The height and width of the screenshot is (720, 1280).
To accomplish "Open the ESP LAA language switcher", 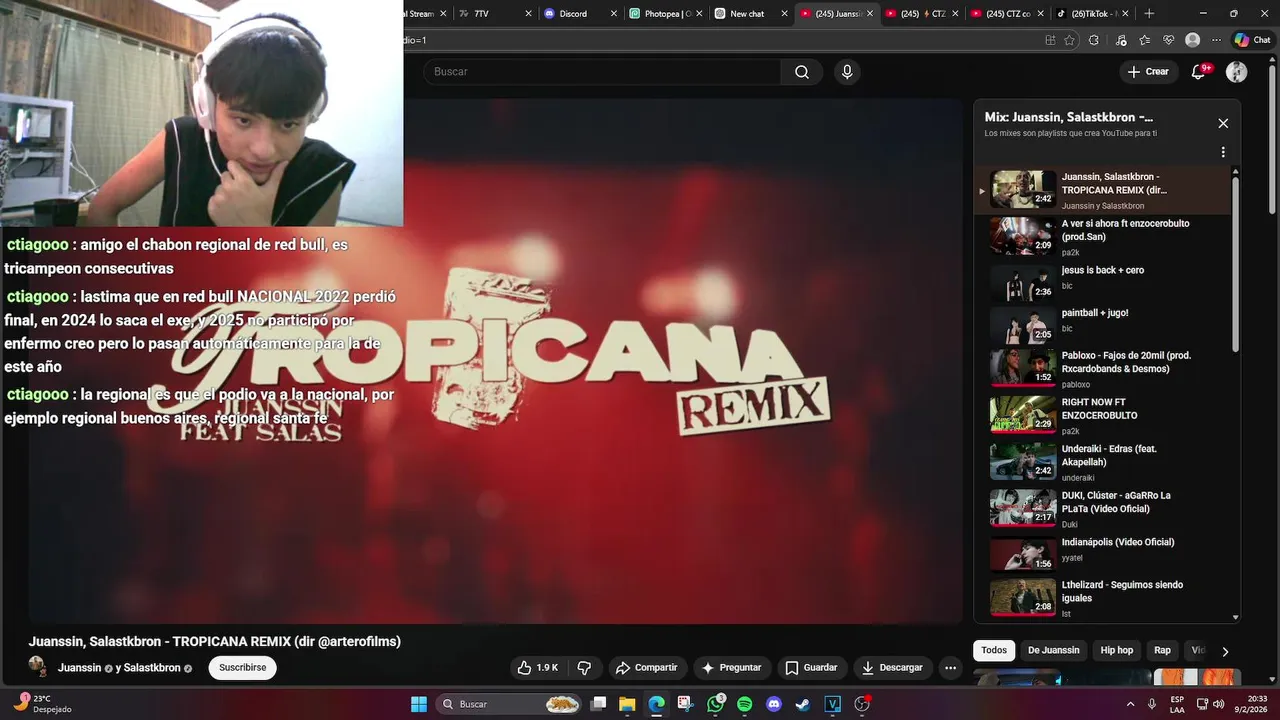I will click(1177, 704).
